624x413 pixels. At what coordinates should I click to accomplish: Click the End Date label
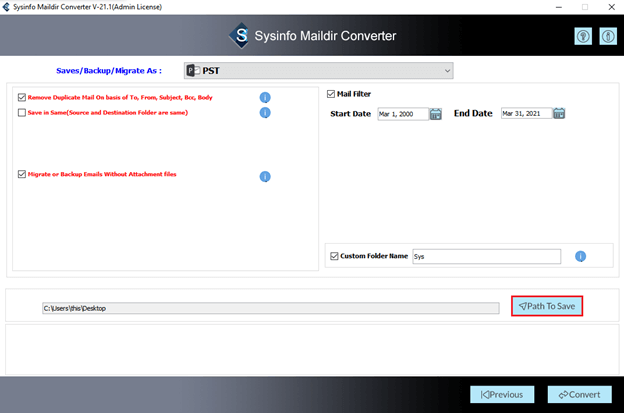[x=473, y=113]
